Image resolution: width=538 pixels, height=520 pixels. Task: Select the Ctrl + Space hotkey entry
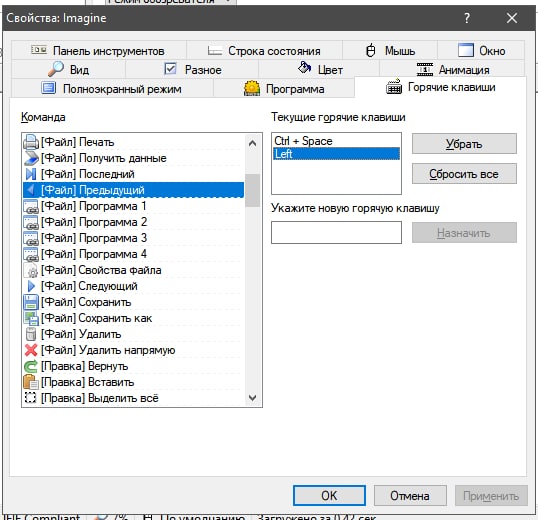336,141
